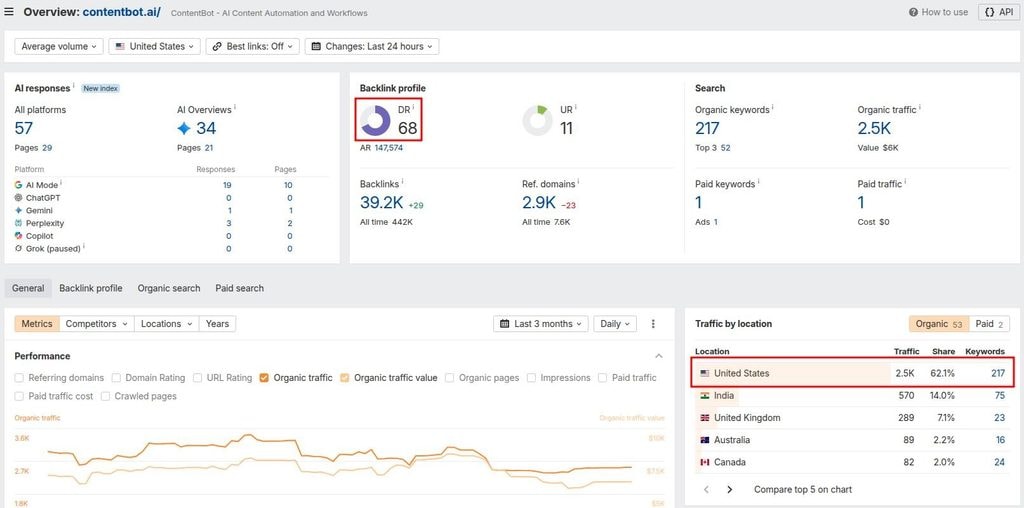Open the API button
The width and height of the screenshot is (1024, 508).
pyautogui.click(x=999, y=12)
